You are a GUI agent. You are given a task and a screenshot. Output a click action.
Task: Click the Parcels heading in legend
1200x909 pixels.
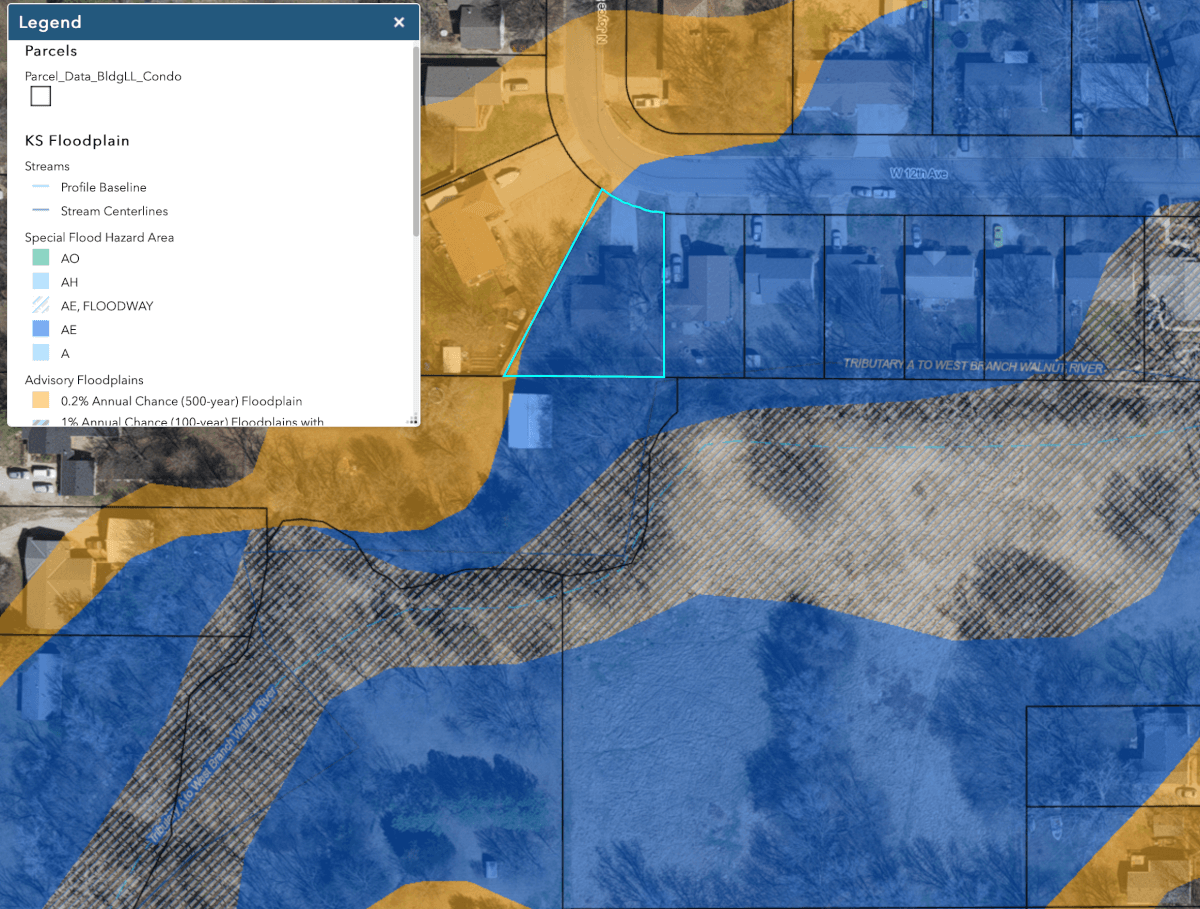51,51
